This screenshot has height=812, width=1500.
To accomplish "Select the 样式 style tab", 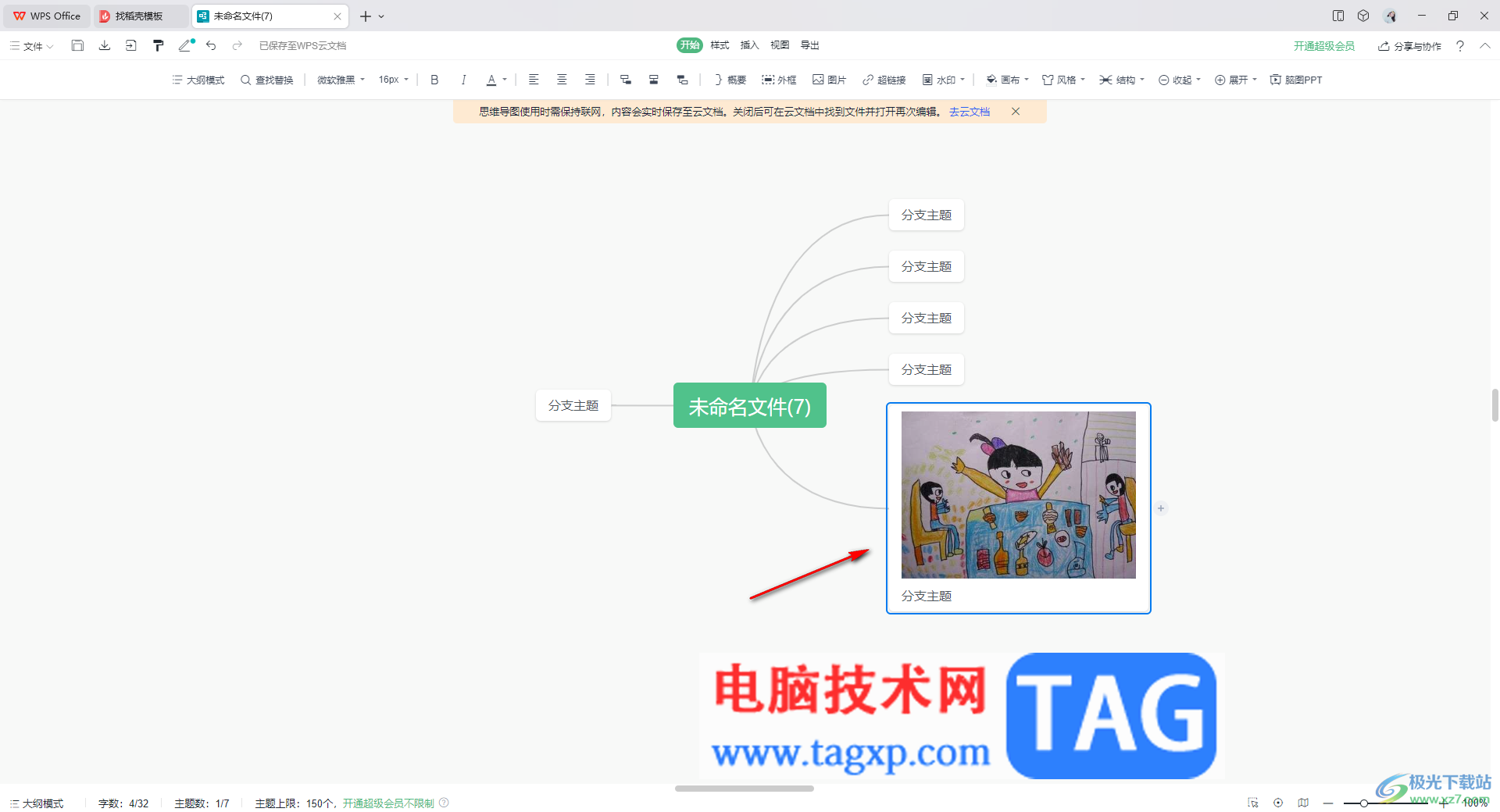I will (720, 45).
